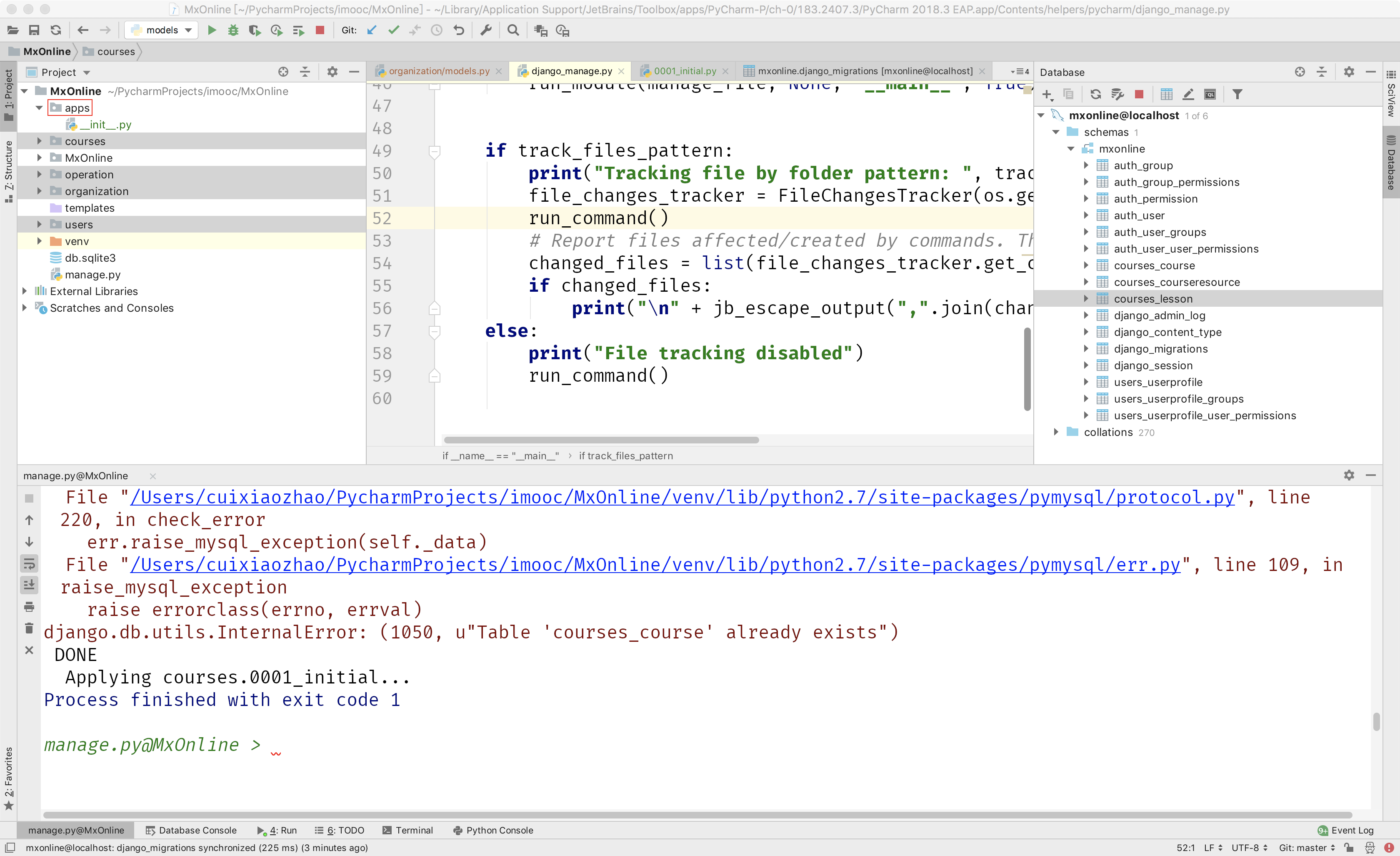The height and width of the screenshot is (856, 1400).
Task: Open the data source properties icon
Action: click(x=1117, y=94)
